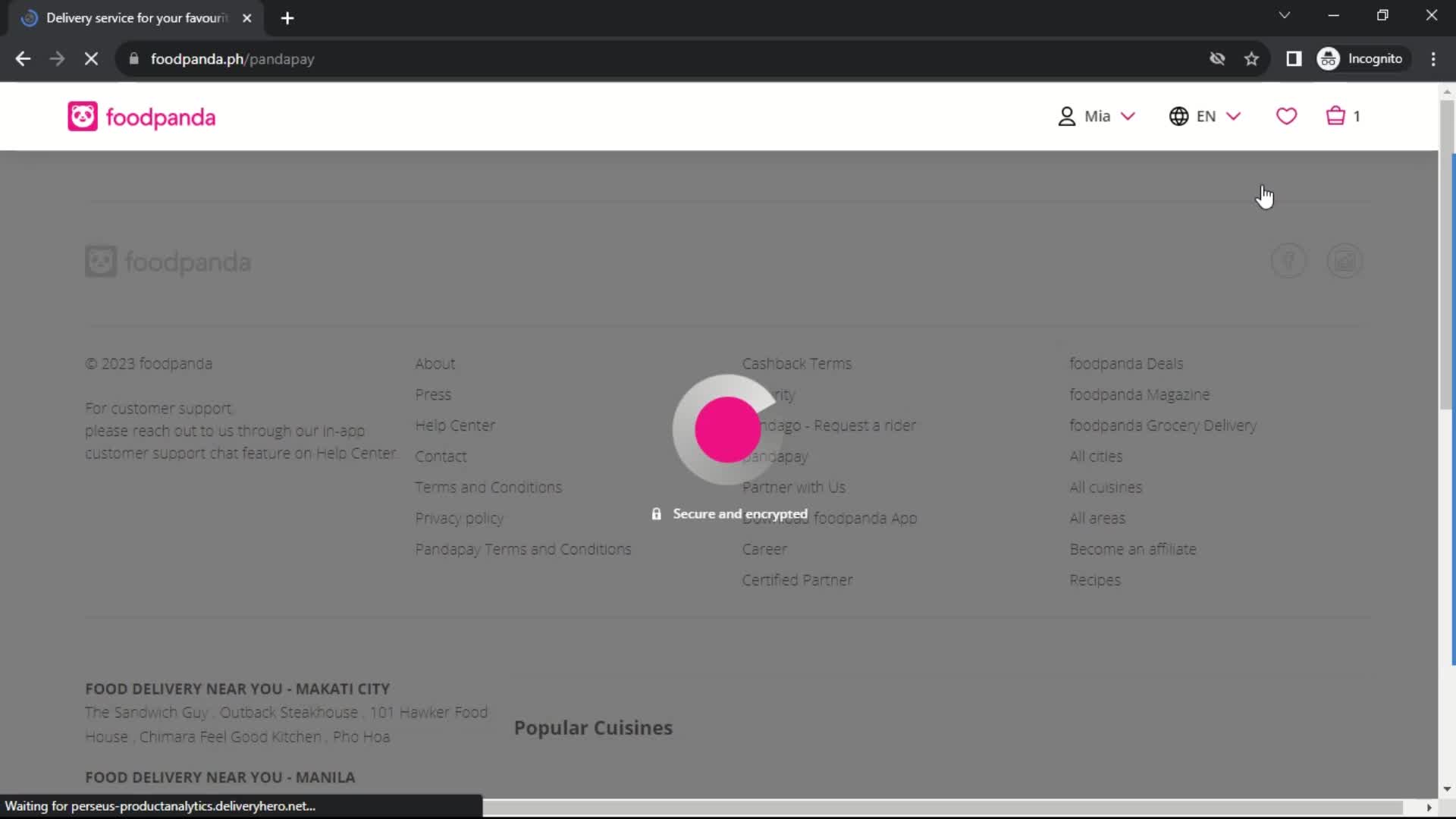
Task: Open the All areas link
Action: (1097, 518)
